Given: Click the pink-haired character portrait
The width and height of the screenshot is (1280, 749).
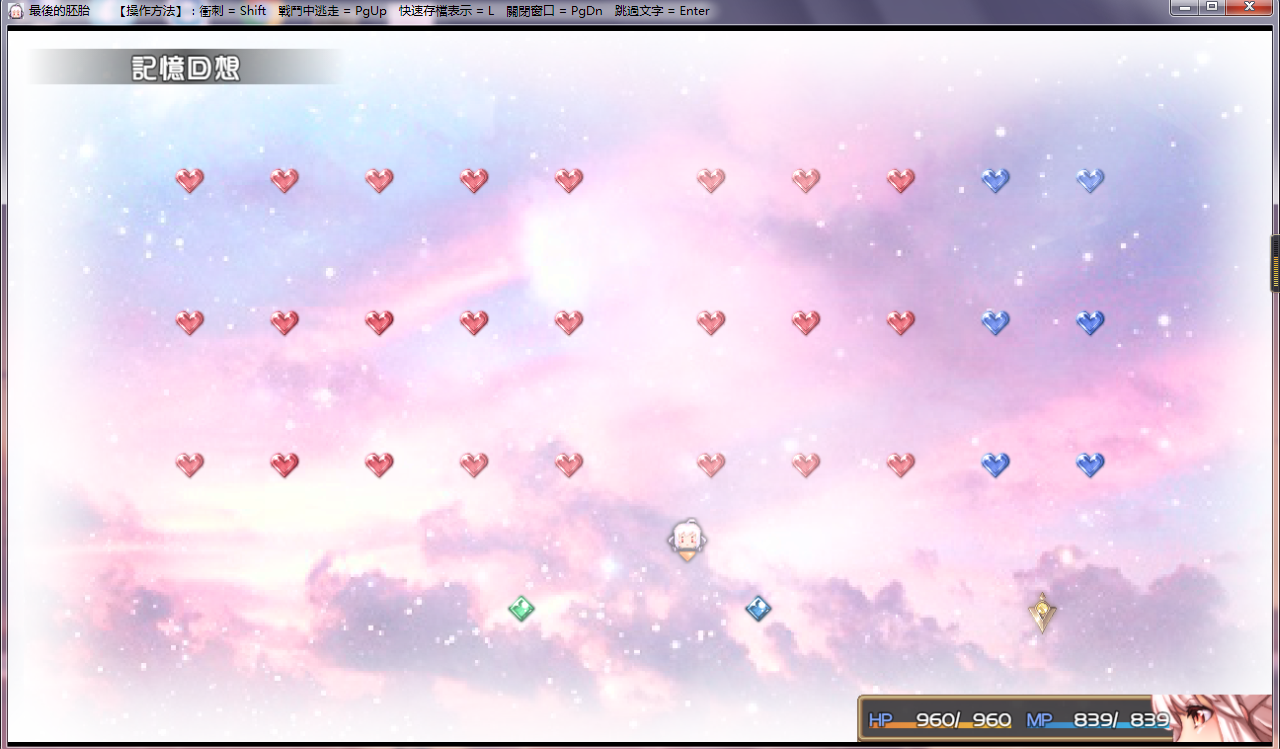Looking at the screenshot, I should point(1211,718).
